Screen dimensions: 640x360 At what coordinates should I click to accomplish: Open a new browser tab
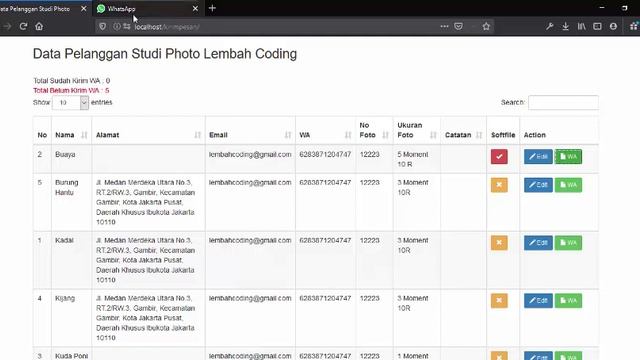pos(212,8)
